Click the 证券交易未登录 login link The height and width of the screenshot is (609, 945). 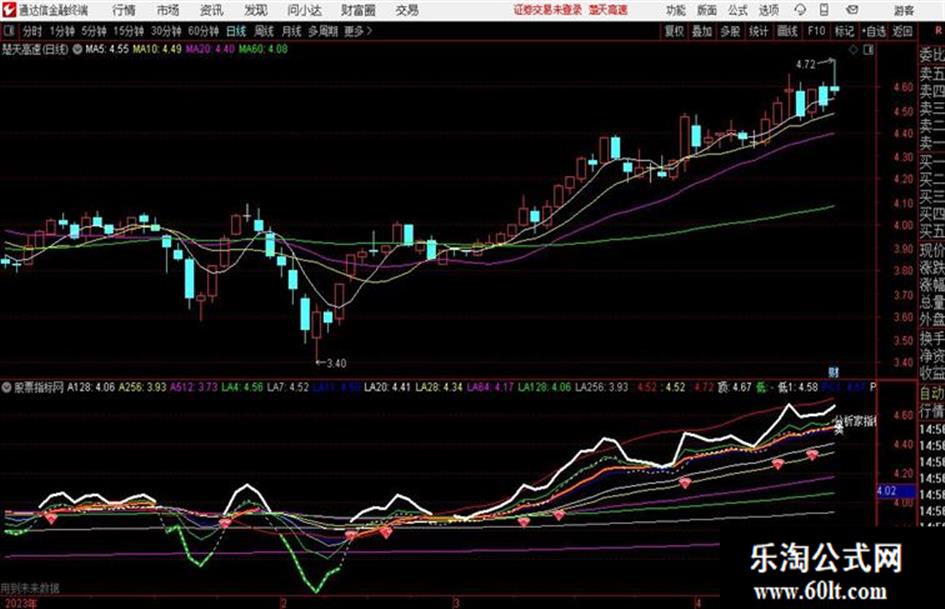click(x=548, y=10)
